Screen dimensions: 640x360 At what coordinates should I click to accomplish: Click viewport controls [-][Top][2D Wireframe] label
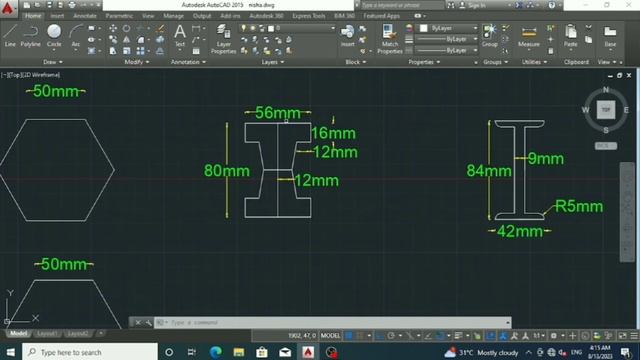pyautogui.click(x=31, y=75)
